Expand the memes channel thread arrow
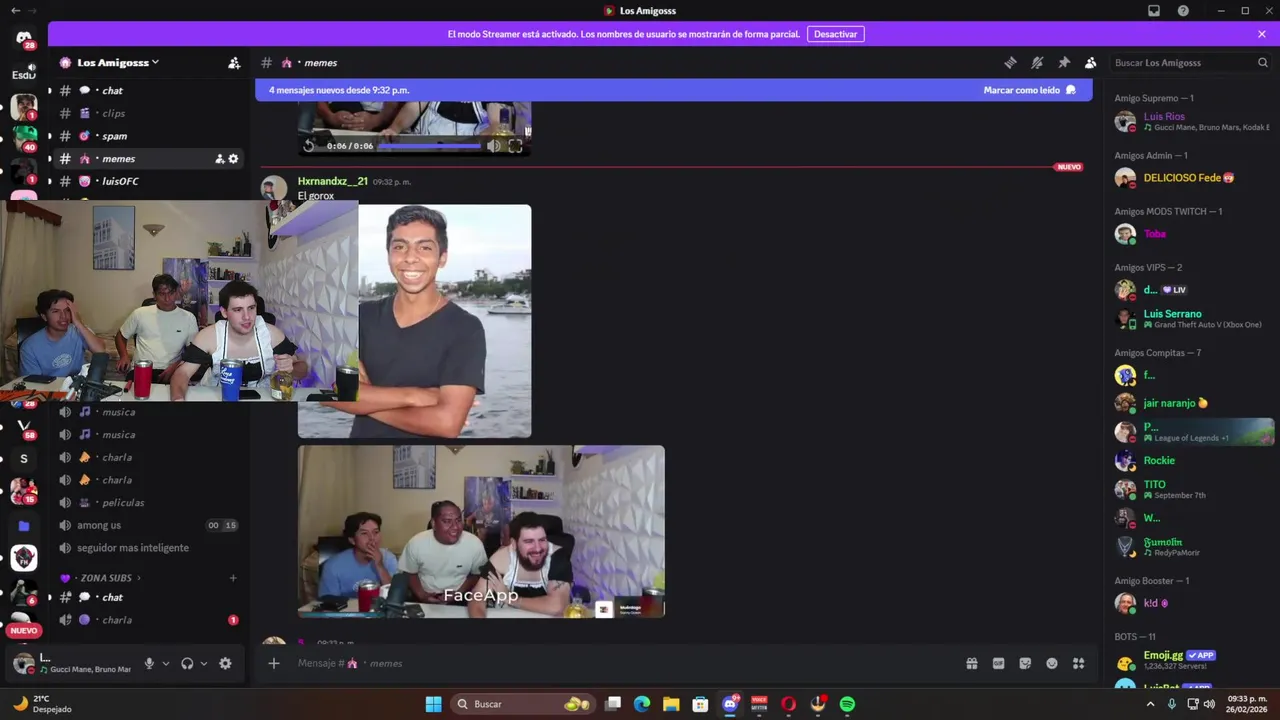The width and height of the screenshot is (1280, 720). click(49, 159)
